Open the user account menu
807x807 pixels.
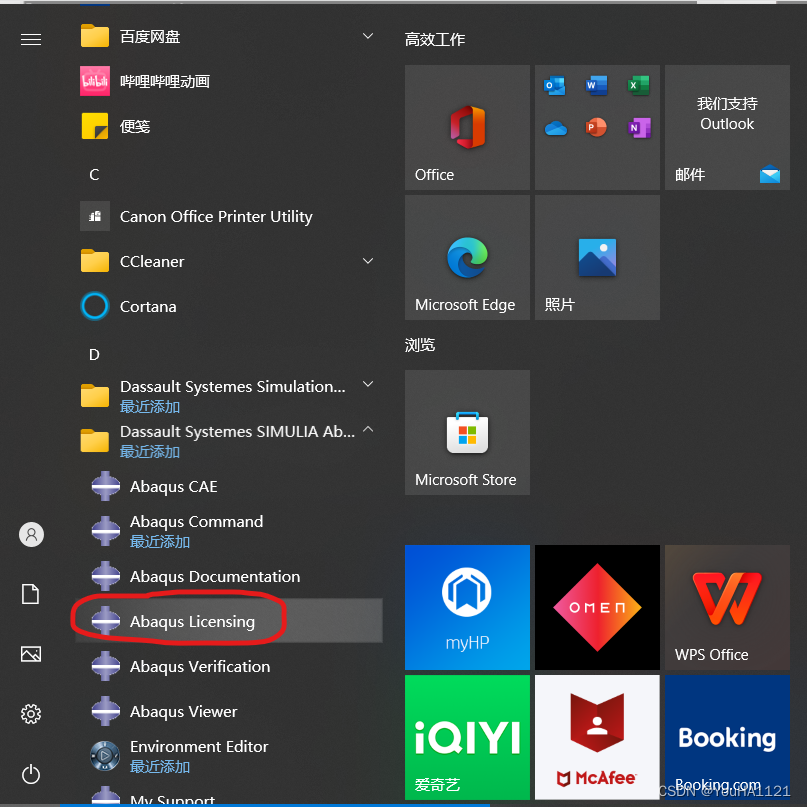(31, 535)
